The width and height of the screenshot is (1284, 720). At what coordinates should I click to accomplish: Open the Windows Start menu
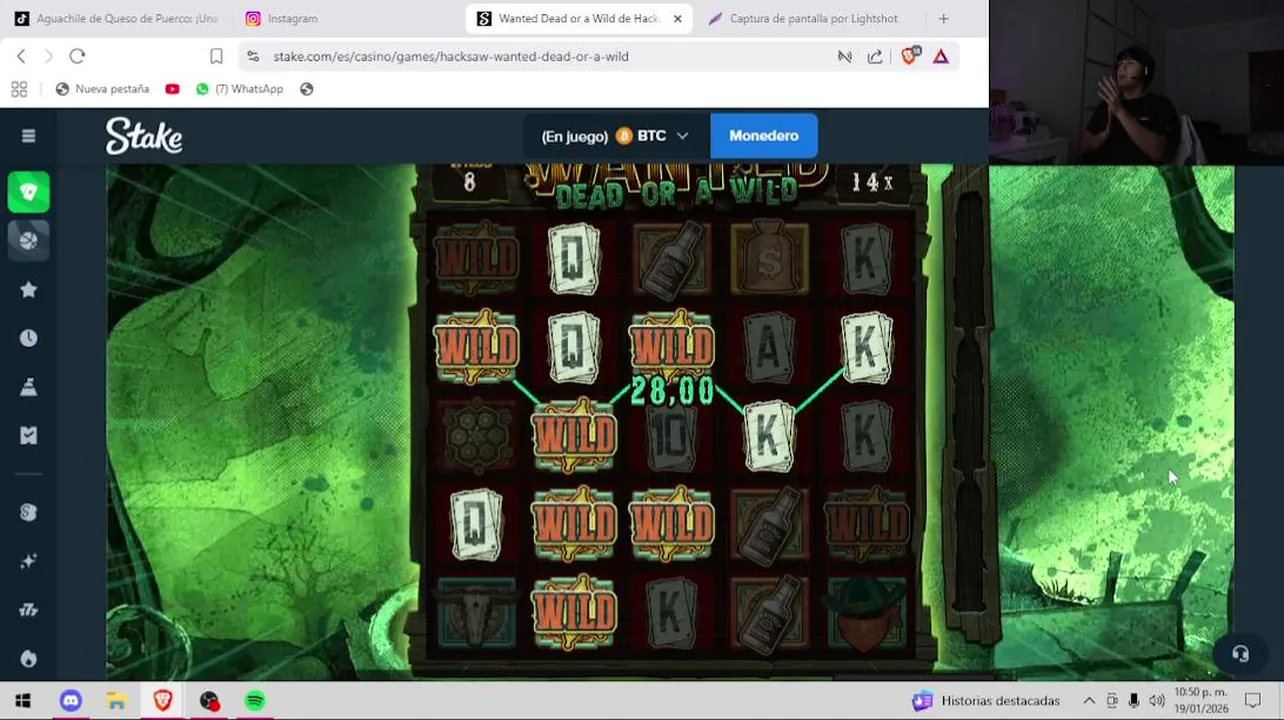tap(22, 701)
